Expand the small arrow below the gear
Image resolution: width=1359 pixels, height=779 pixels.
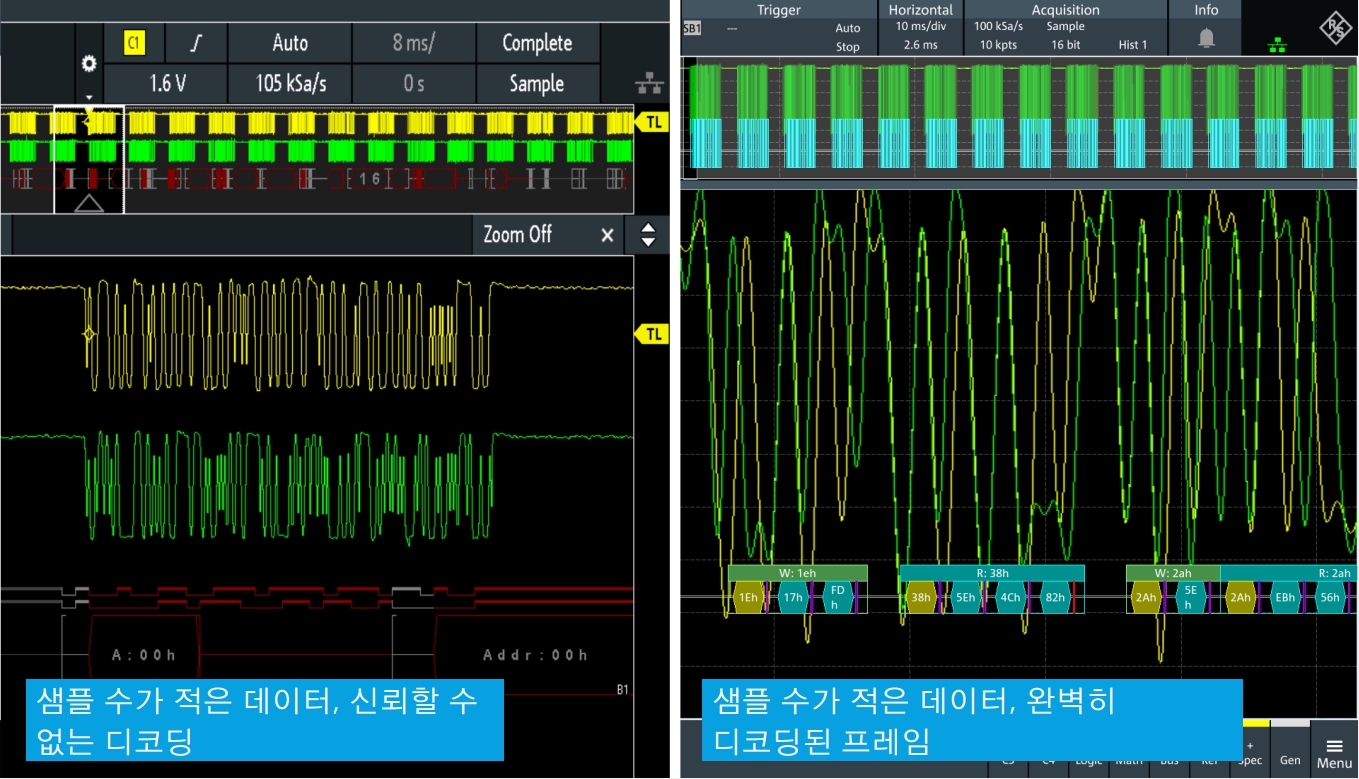(x=89, y=97)
